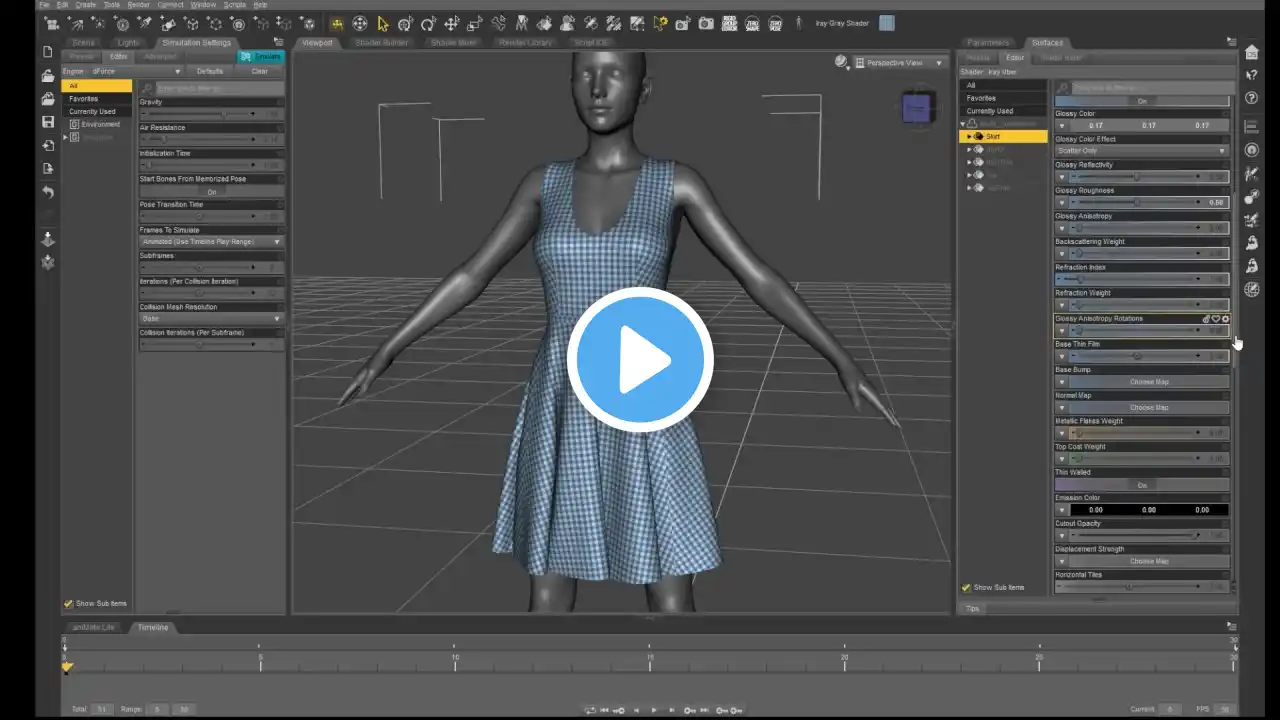Toggle Show Sub Items checkbox in Simulation pane
Screen dimensions: 1280x720
[x=69, y=604]
